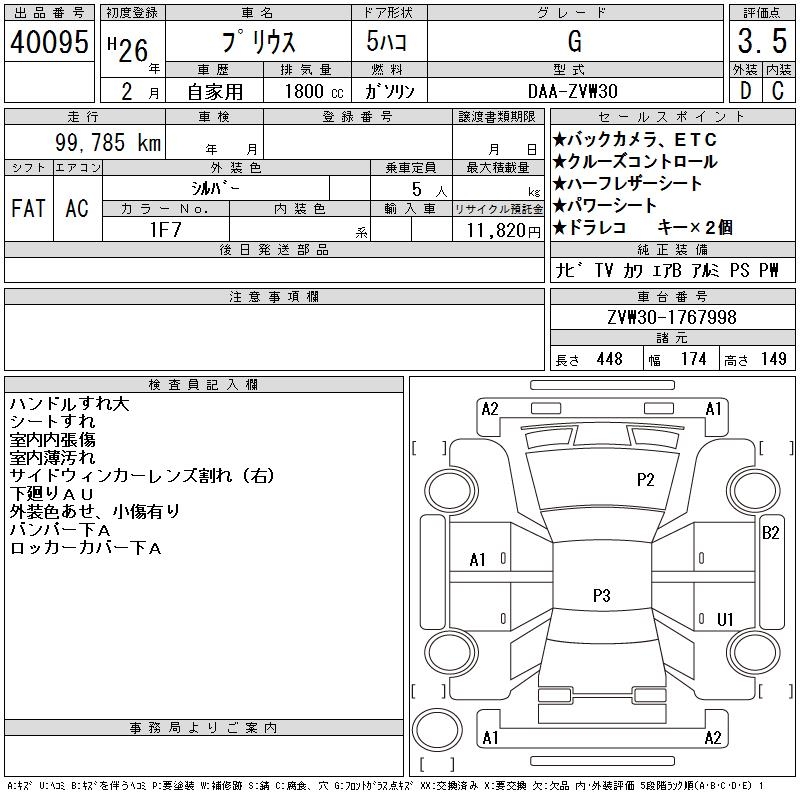Click the fuel type ガソリン
Screen dimensions: 800x800
389,91
